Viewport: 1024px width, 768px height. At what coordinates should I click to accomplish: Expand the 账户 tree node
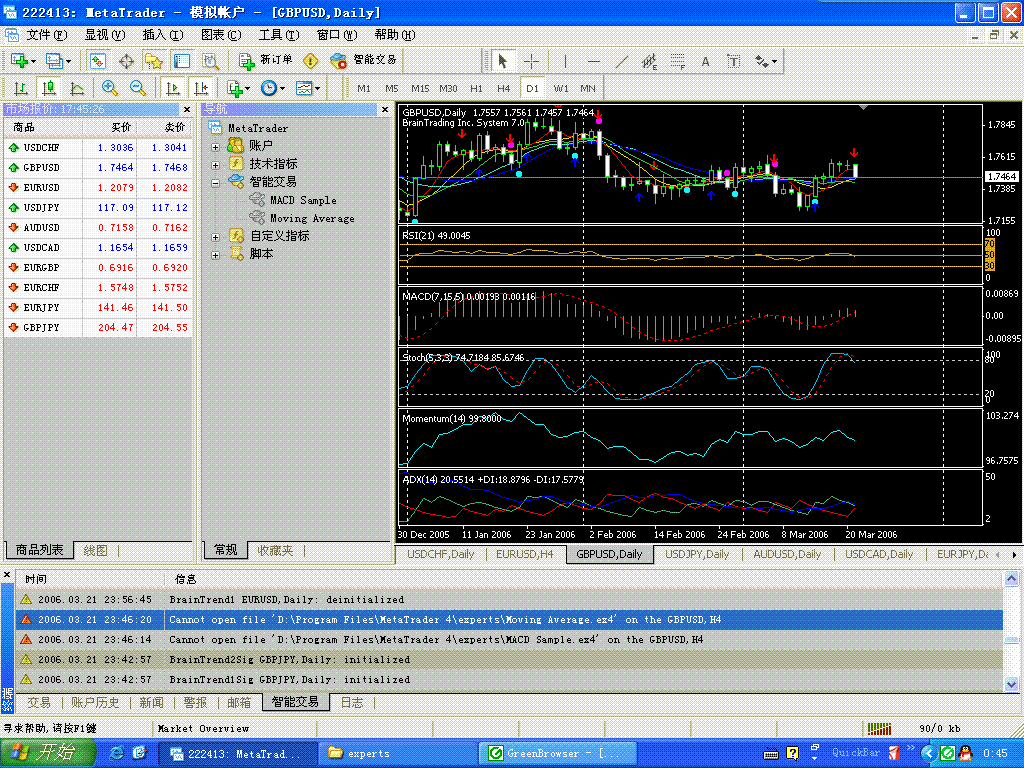(216, 146)
